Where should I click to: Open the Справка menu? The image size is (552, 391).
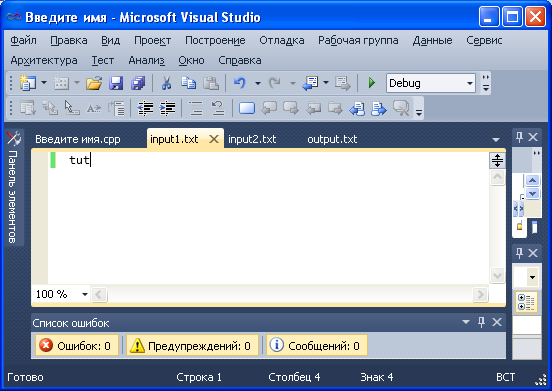tap(240, 61)
